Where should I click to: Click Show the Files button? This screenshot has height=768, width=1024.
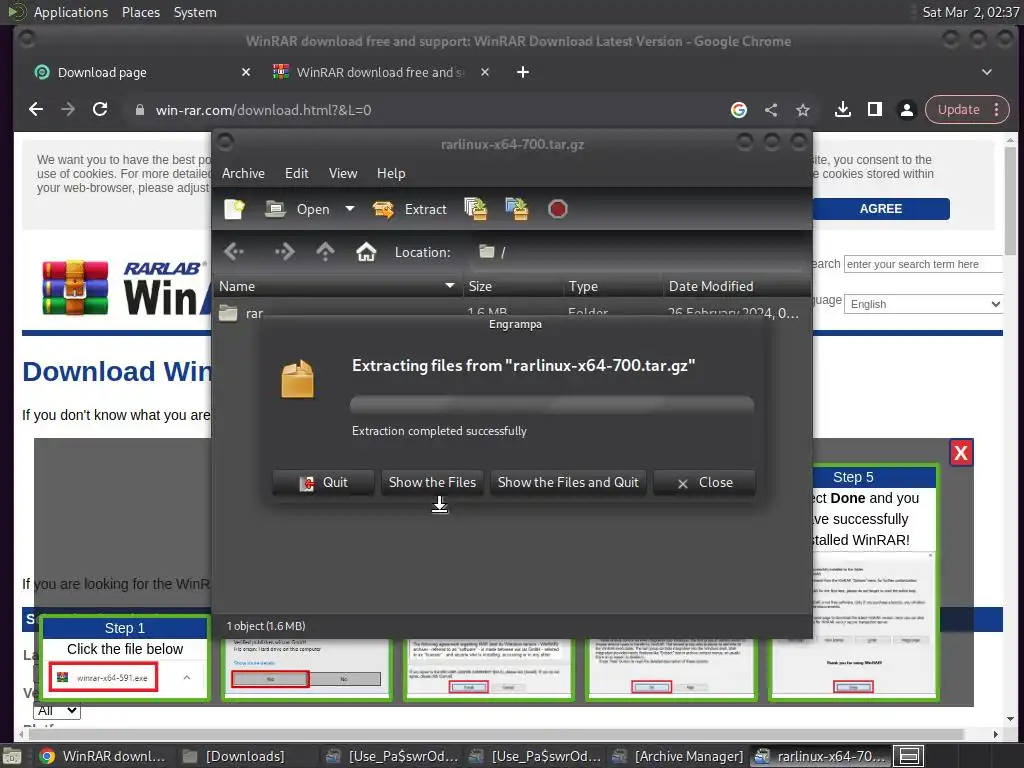(x=432, y=483)
